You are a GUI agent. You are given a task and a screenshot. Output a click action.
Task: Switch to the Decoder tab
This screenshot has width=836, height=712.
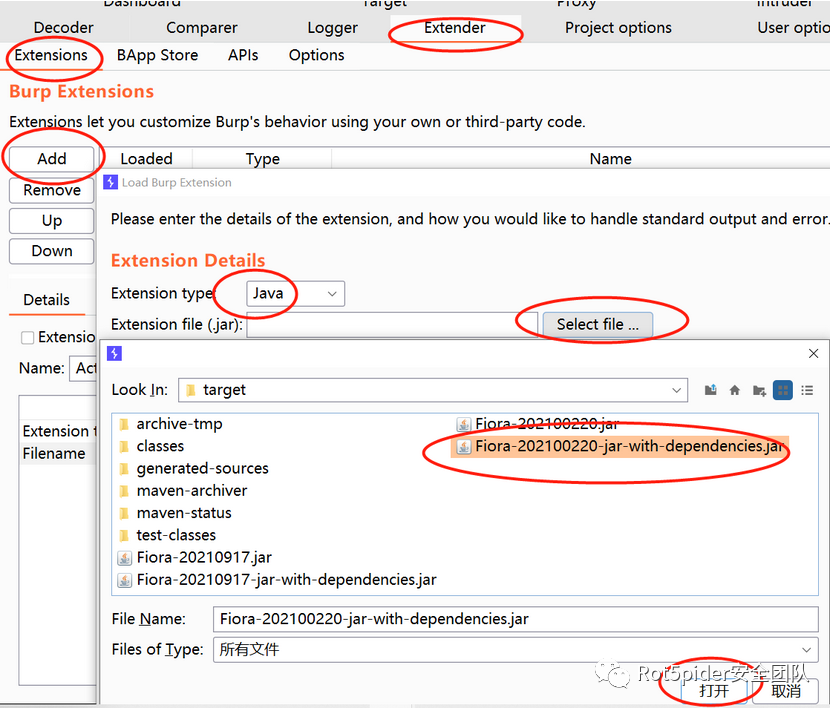pos(63,28)
